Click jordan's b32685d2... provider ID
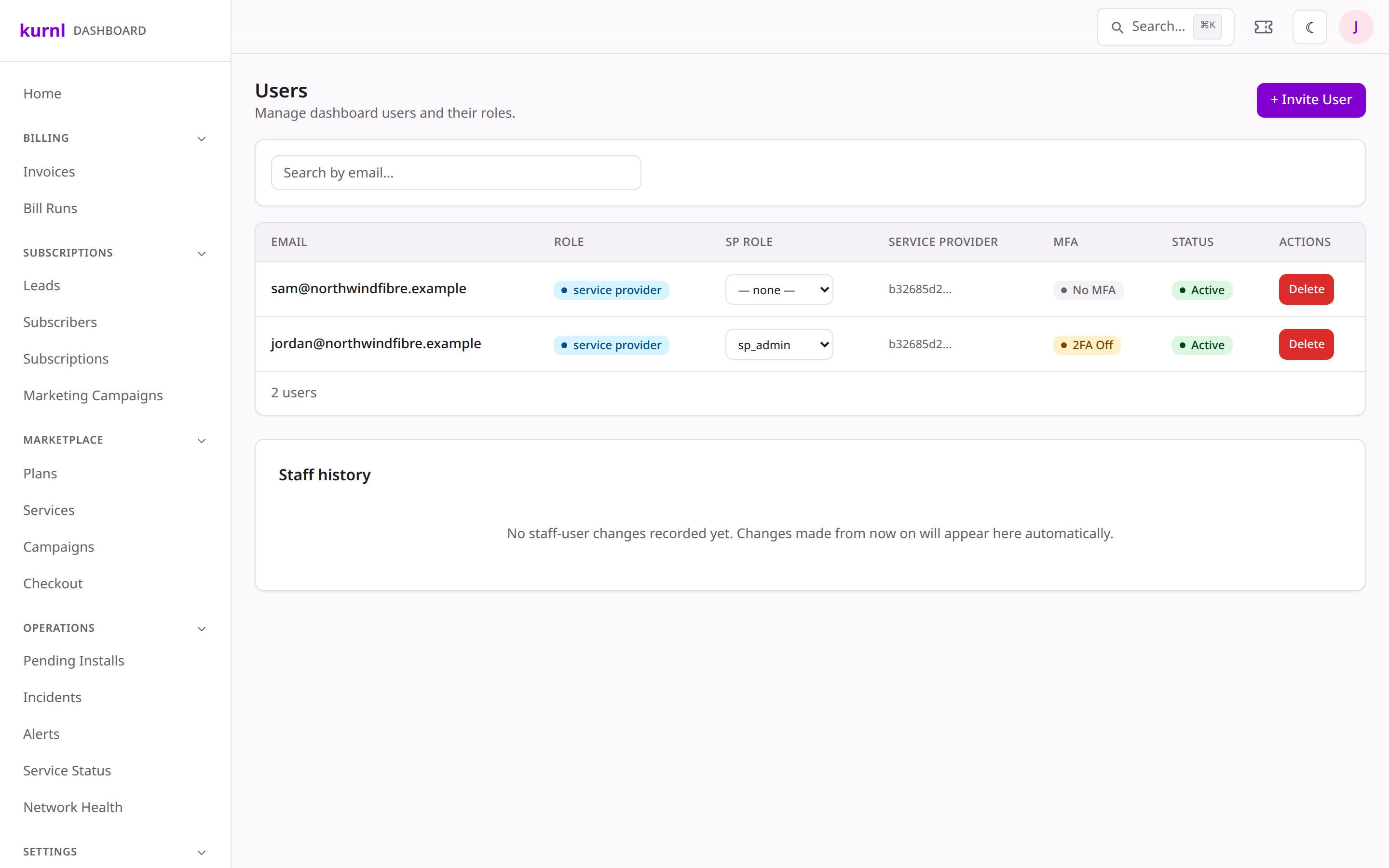Viewport: 1389px width, 868px height. 920,344
